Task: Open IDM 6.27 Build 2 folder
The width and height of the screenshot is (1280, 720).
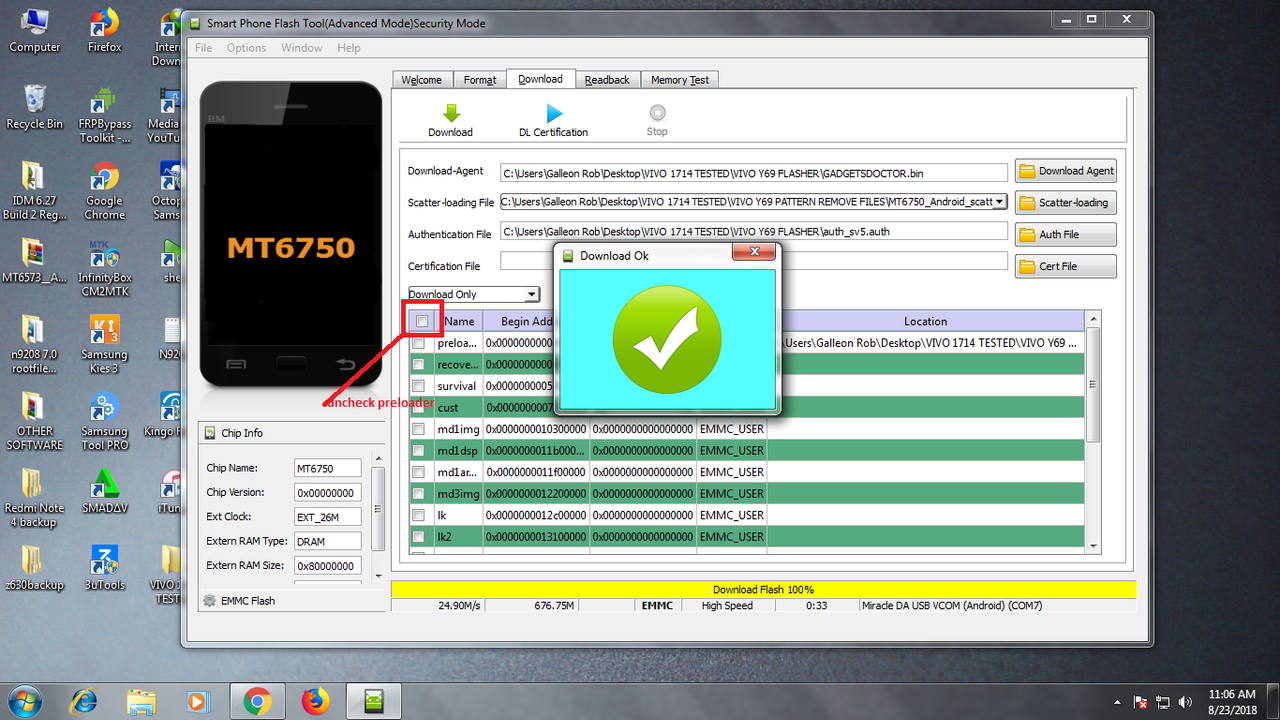Action: click(x=35, y=192)
